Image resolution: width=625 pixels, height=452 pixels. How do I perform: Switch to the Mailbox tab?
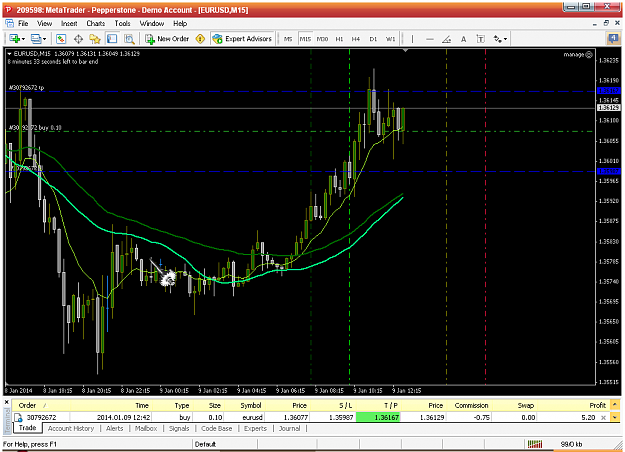coord(146,428)
